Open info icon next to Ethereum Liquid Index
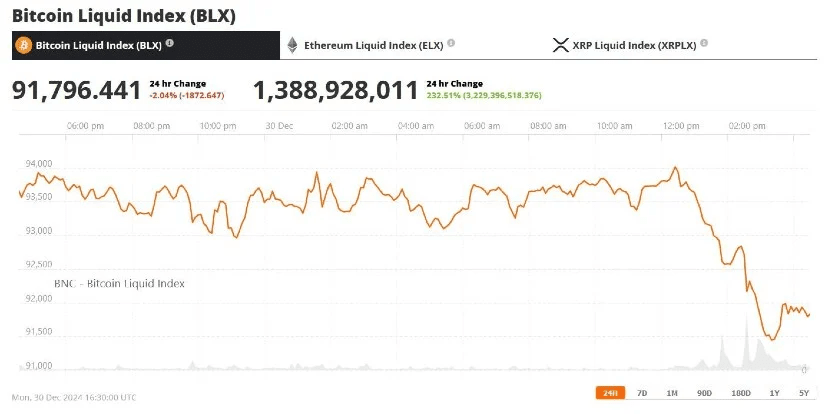This screenshot has height=414, width=825. click(451, 44)
